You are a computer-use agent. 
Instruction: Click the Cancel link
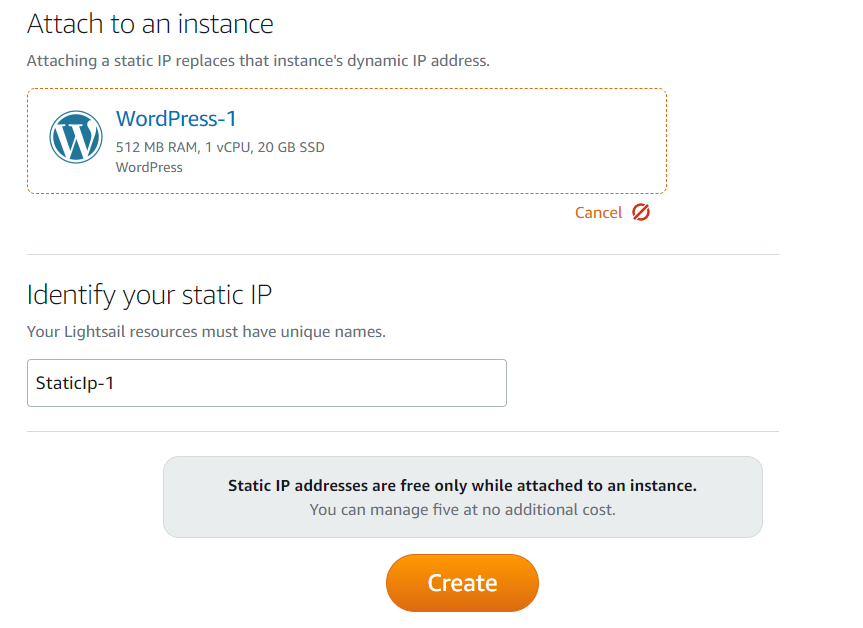[x=598, y=212]
